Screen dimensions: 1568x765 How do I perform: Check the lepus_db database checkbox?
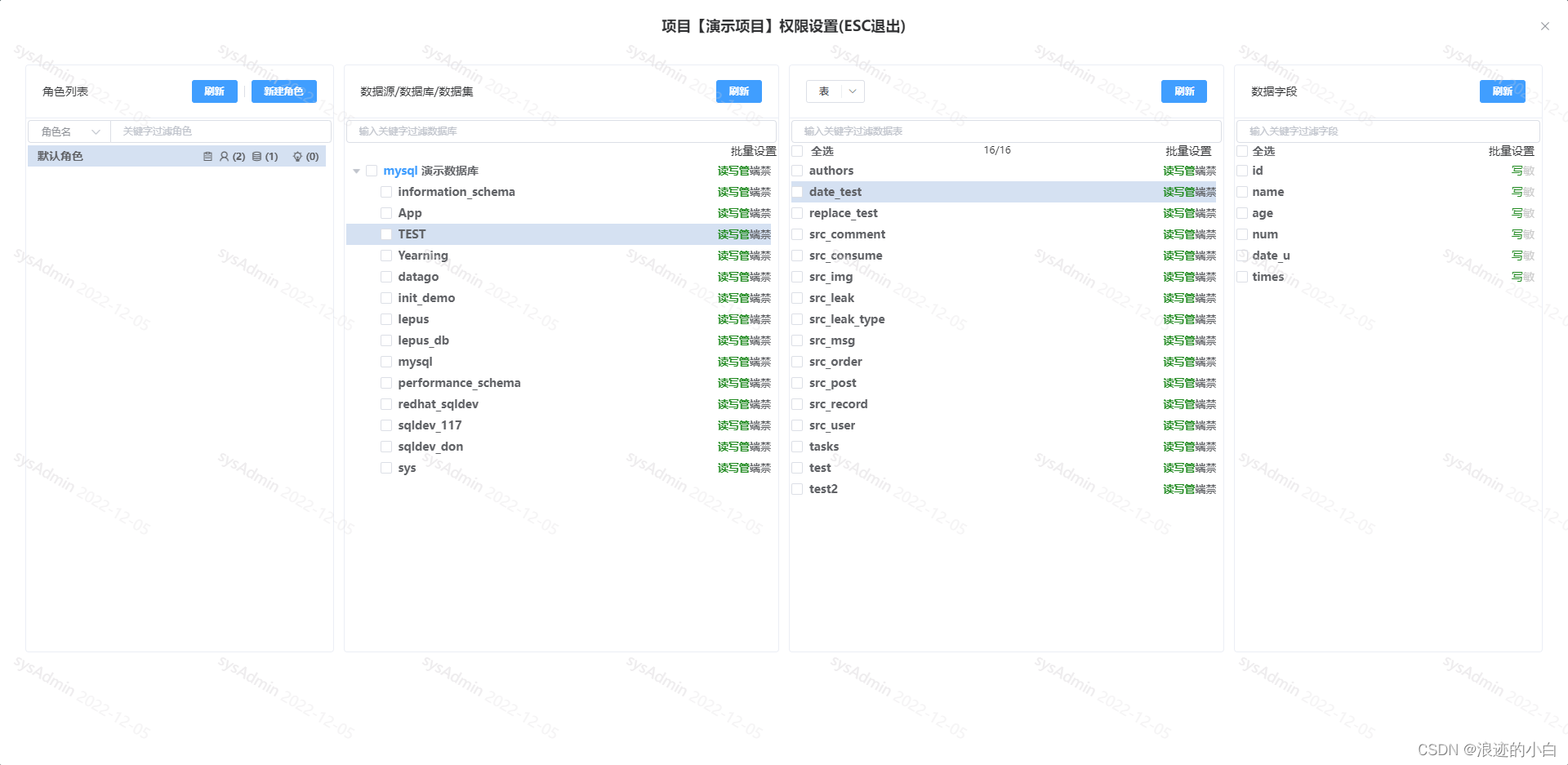tap(386, 340)
